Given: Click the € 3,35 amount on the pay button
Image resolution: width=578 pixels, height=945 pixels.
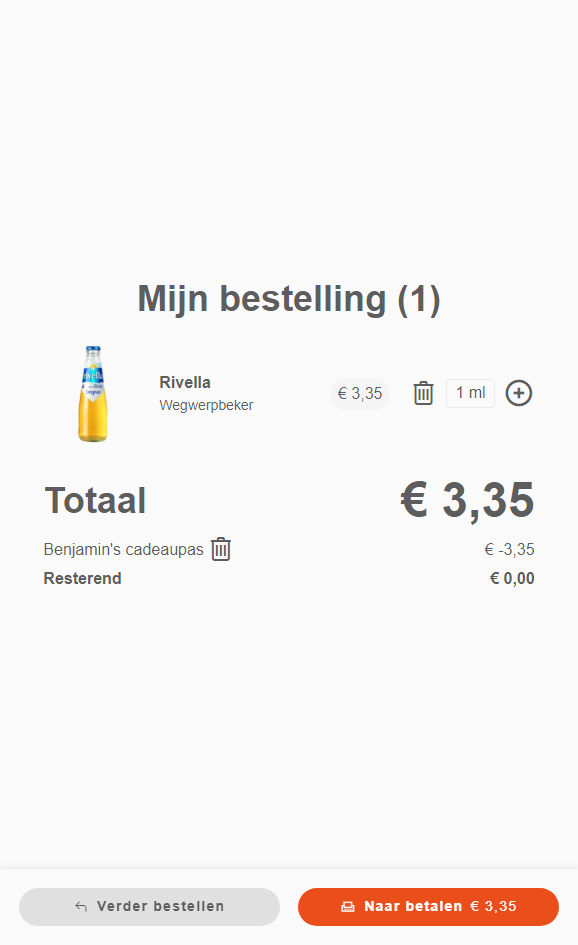Looking at the screenshot, I should tap(493, 906).
